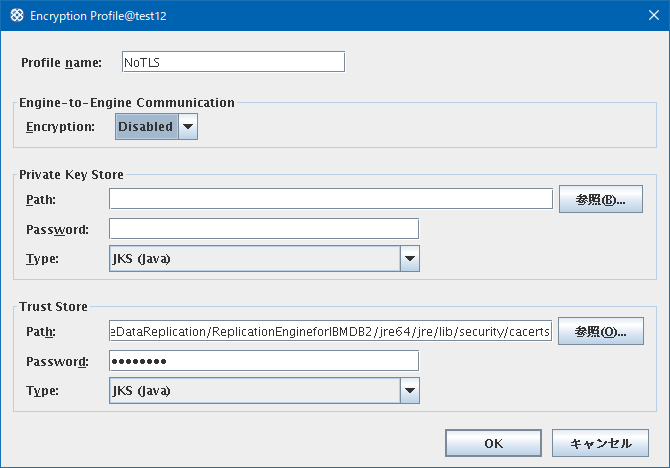Viewport: 670px width, 468px height.
Task: Browse for Private Key Store path with 参照(B)
Action: point(601,199)
